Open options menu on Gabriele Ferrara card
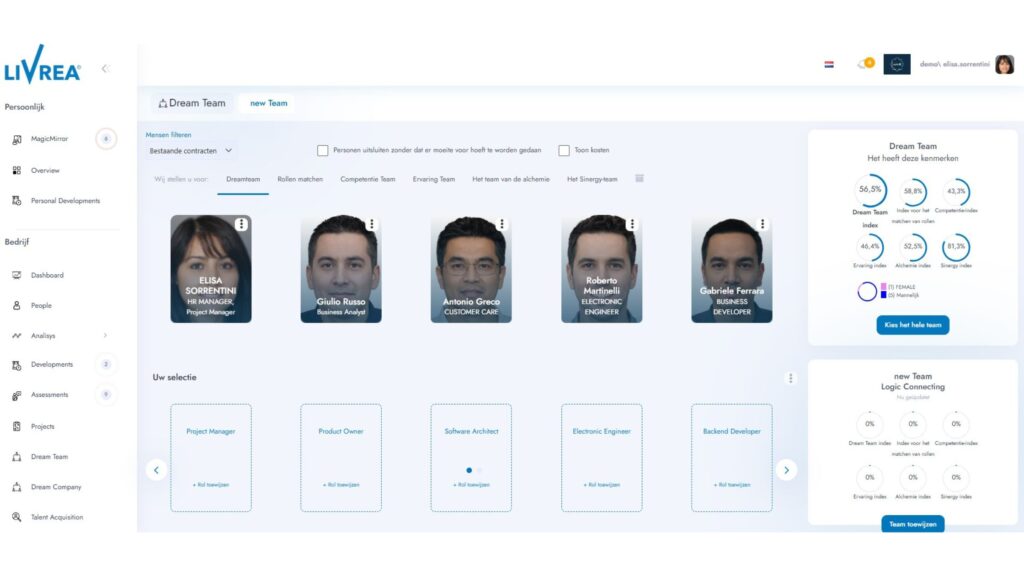The width and height of the screenshot is (1024, 576). point(762,224)
